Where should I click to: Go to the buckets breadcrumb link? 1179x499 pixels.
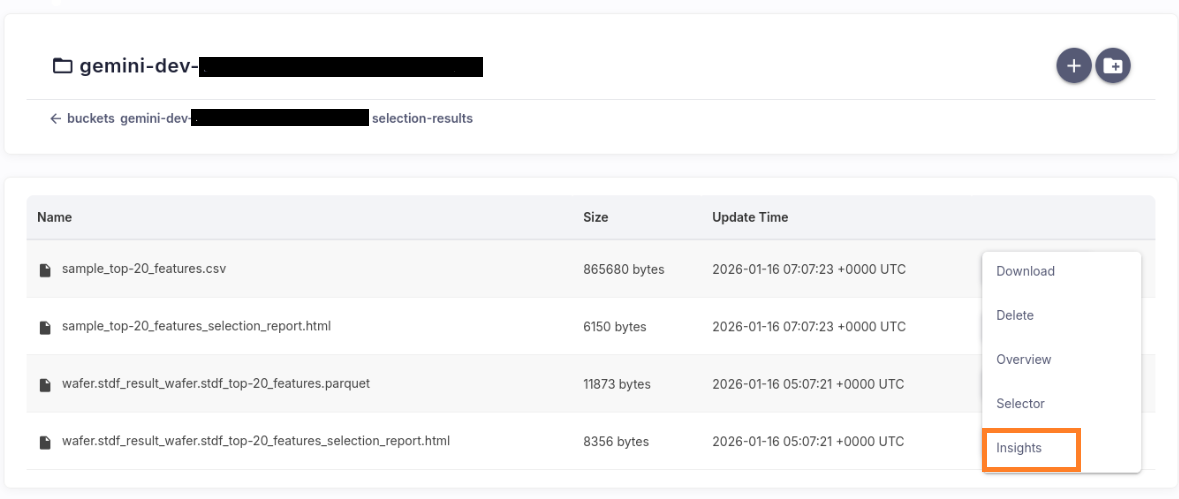point(91,118)
